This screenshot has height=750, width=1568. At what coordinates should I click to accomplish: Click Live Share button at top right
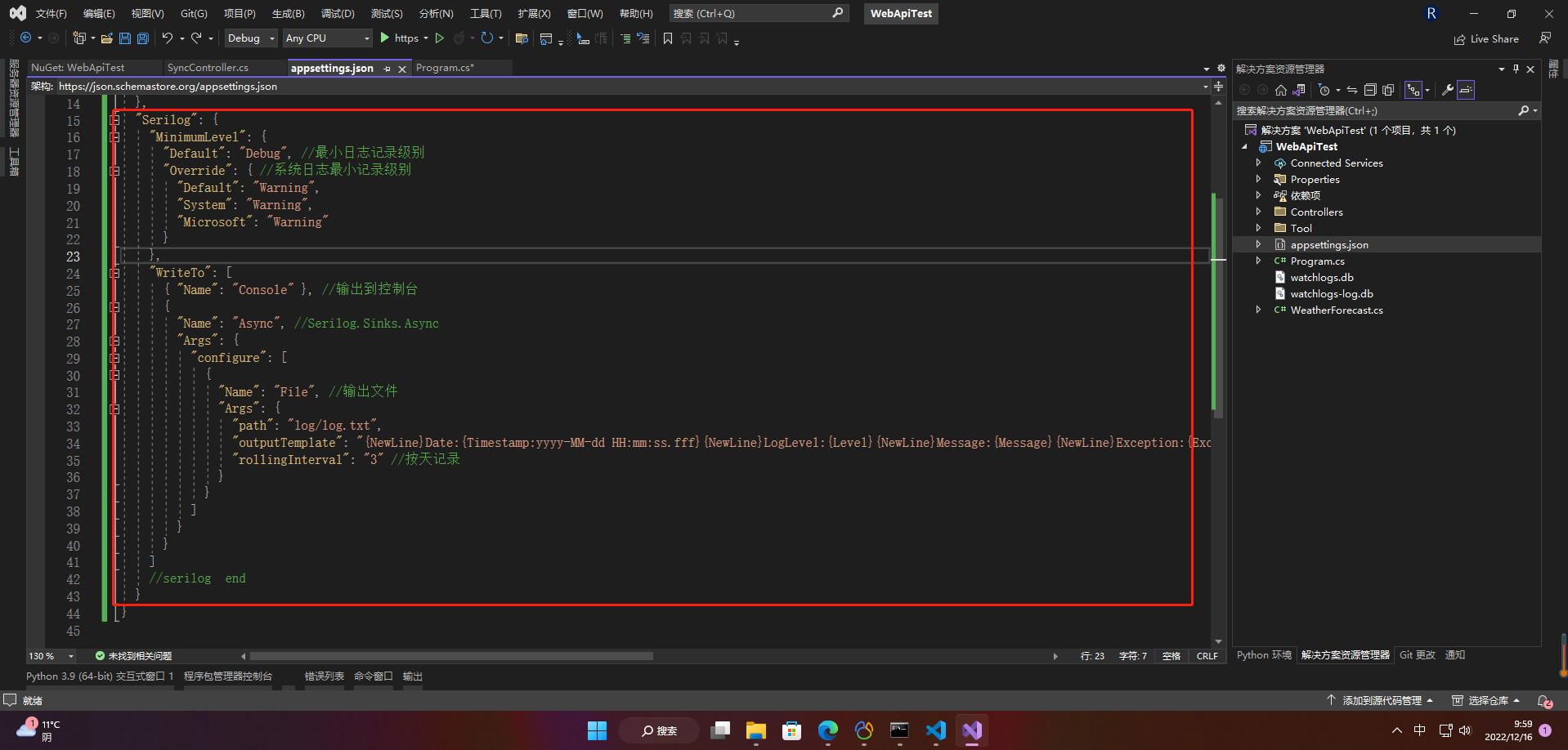pyautogui.click(x=1486, y=38)
